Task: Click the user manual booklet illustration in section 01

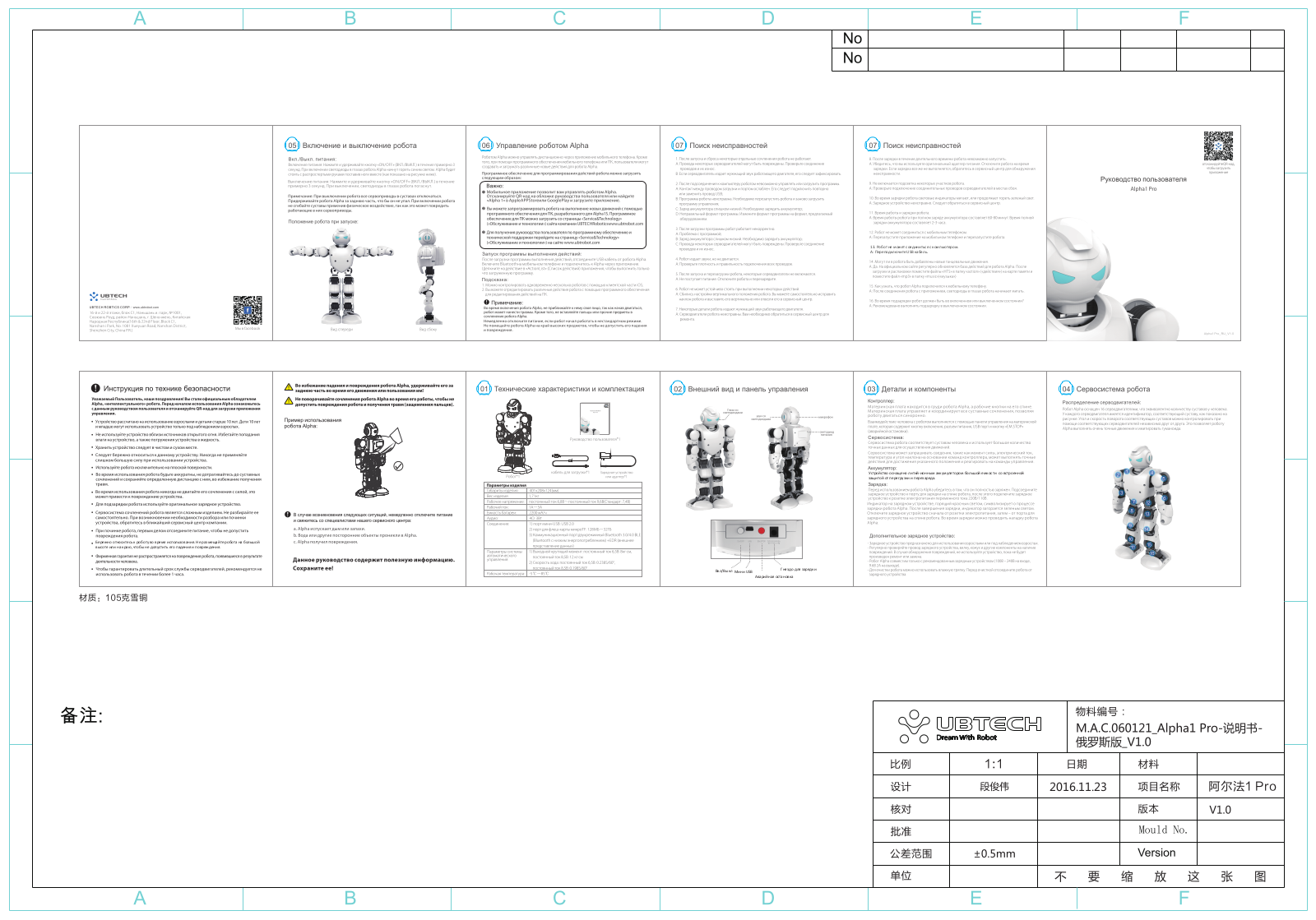Action: tap(595, 418)
